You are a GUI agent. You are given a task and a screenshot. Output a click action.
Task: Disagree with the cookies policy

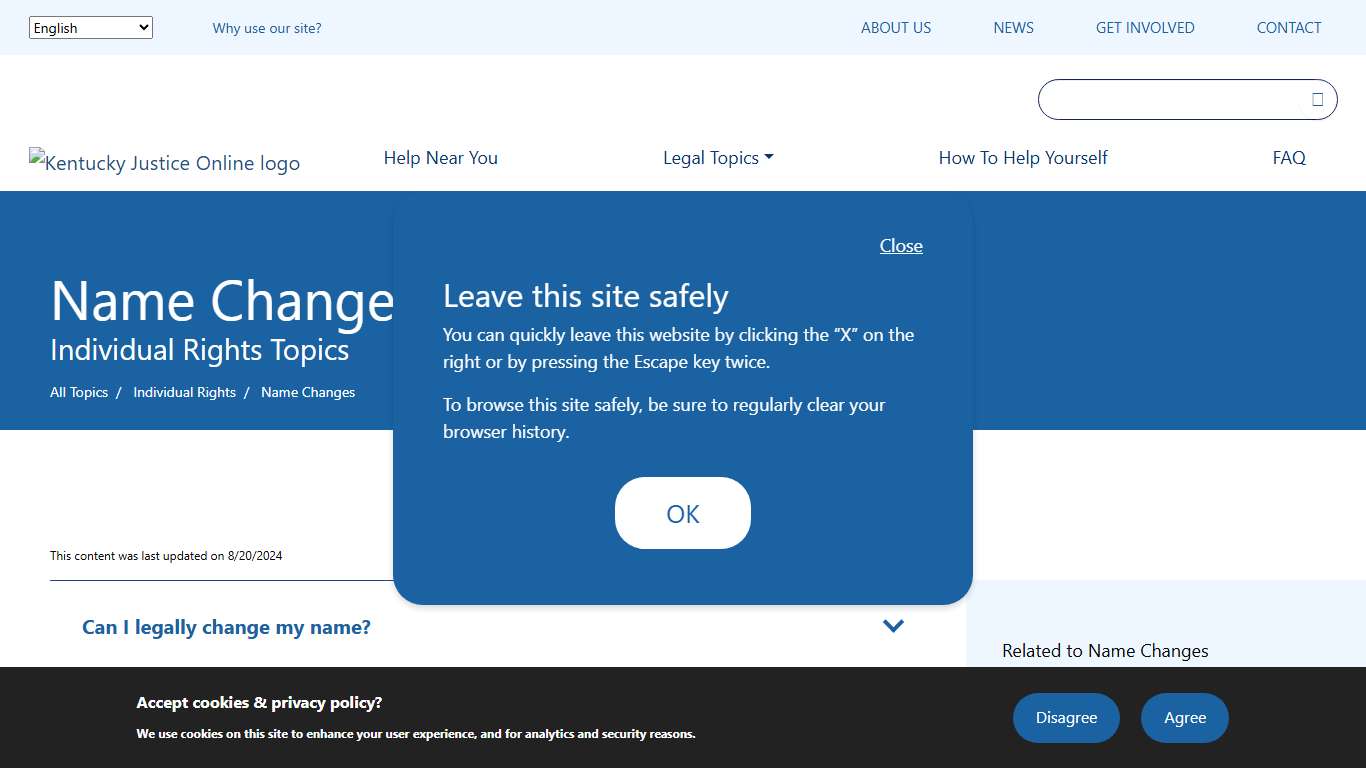(1066, 717)
